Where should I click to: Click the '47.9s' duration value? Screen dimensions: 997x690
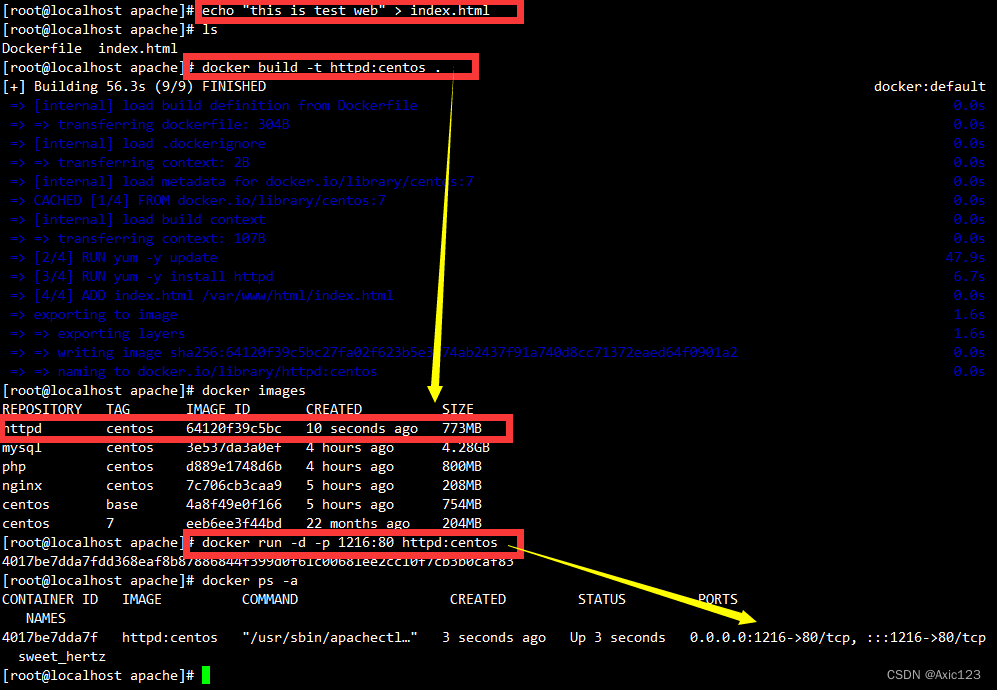965,258
